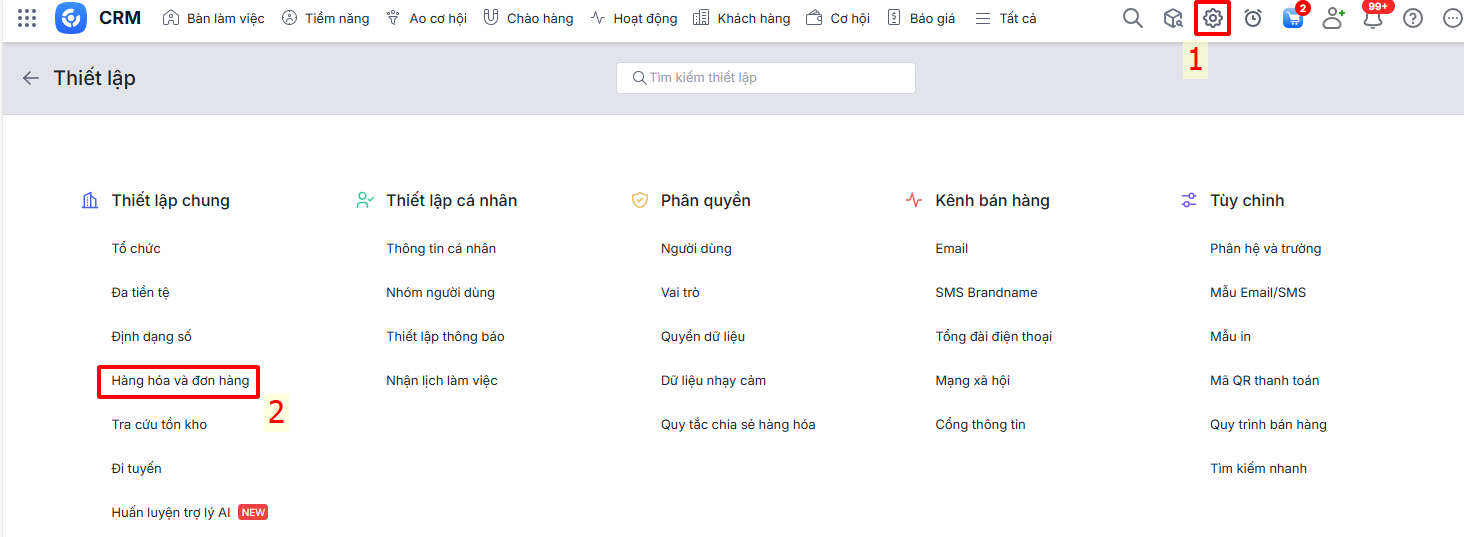
Task: Open the help question mark icon
Action: (x=1412, y=18)
